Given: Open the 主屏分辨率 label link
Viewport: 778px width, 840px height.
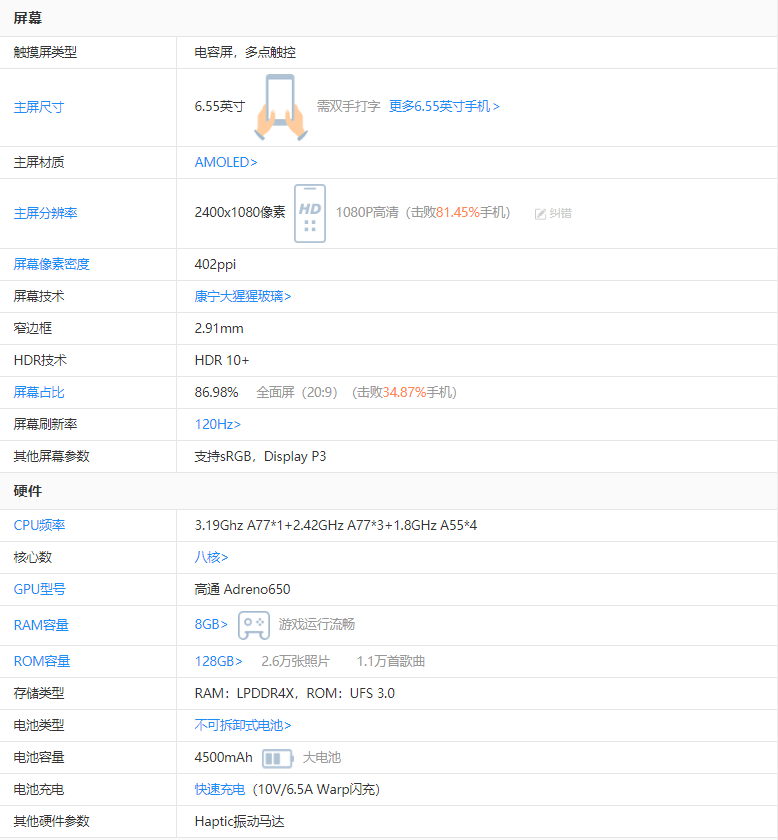Looking at the screenshot, I should coord(46,213).
